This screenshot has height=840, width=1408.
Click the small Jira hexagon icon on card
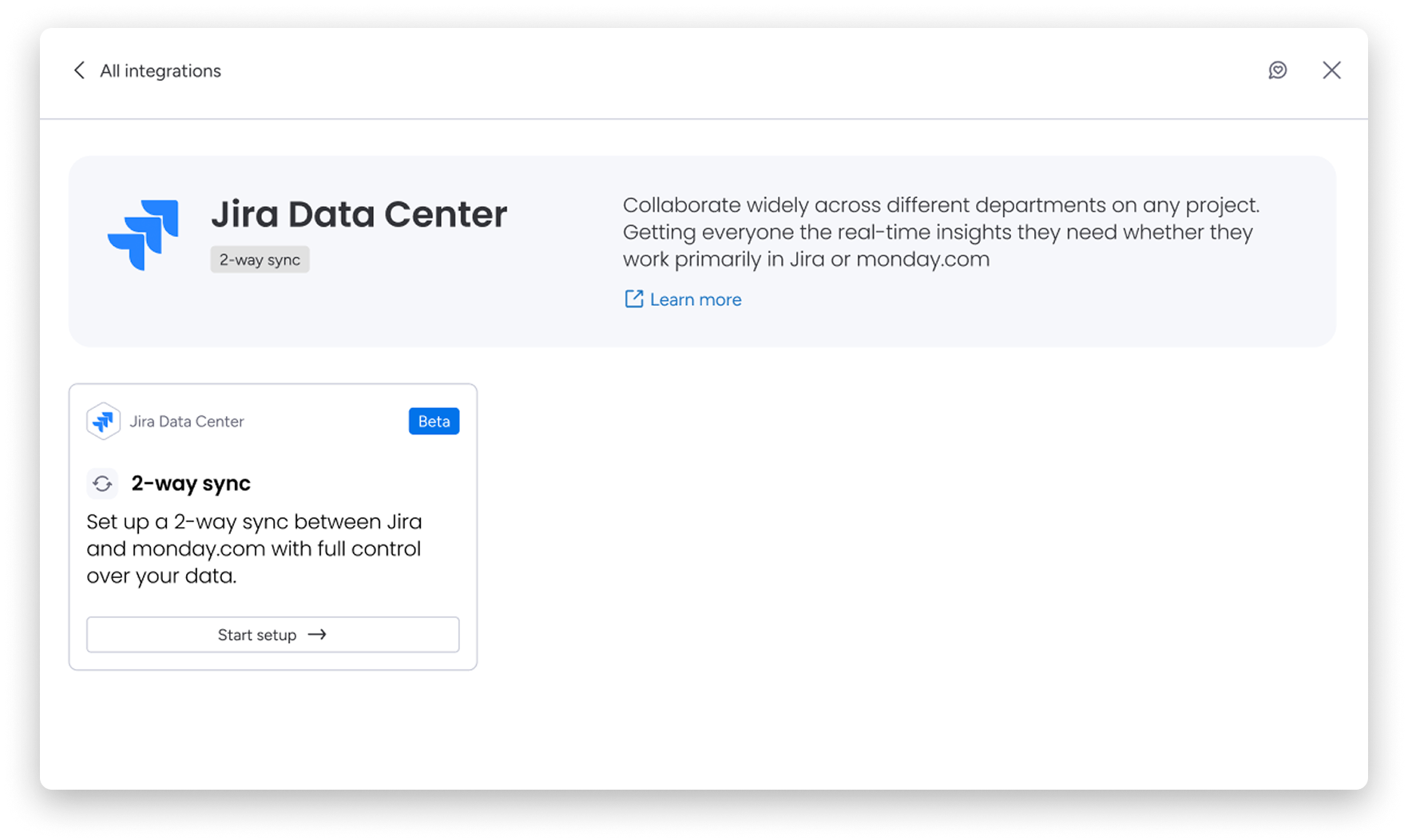pyautogui.click(x=103, y=421)
